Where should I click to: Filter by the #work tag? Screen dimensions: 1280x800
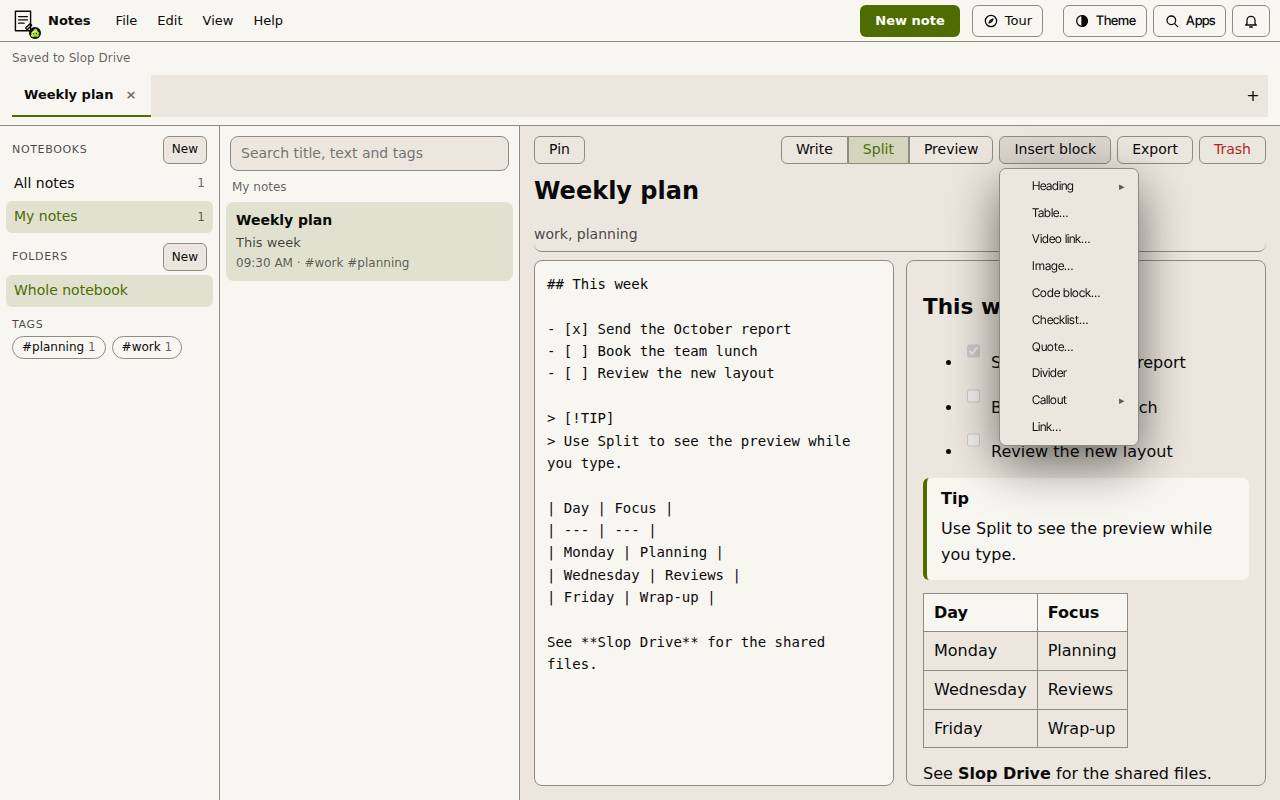pos(147,347)
